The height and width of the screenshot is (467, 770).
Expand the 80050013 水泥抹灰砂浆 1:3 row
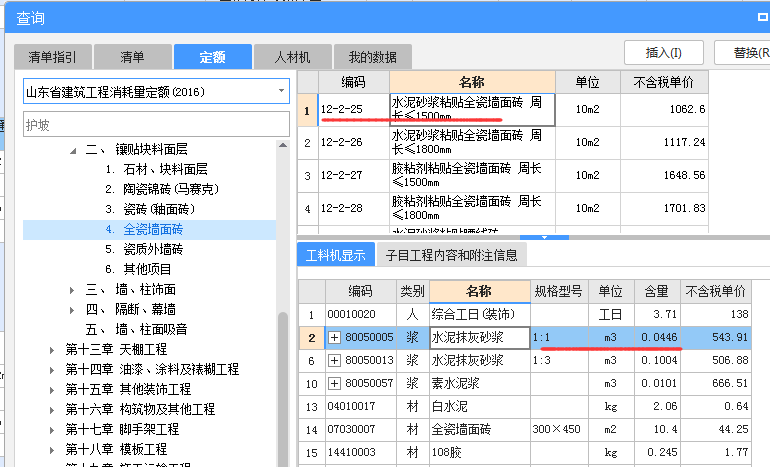coord(334,360)
